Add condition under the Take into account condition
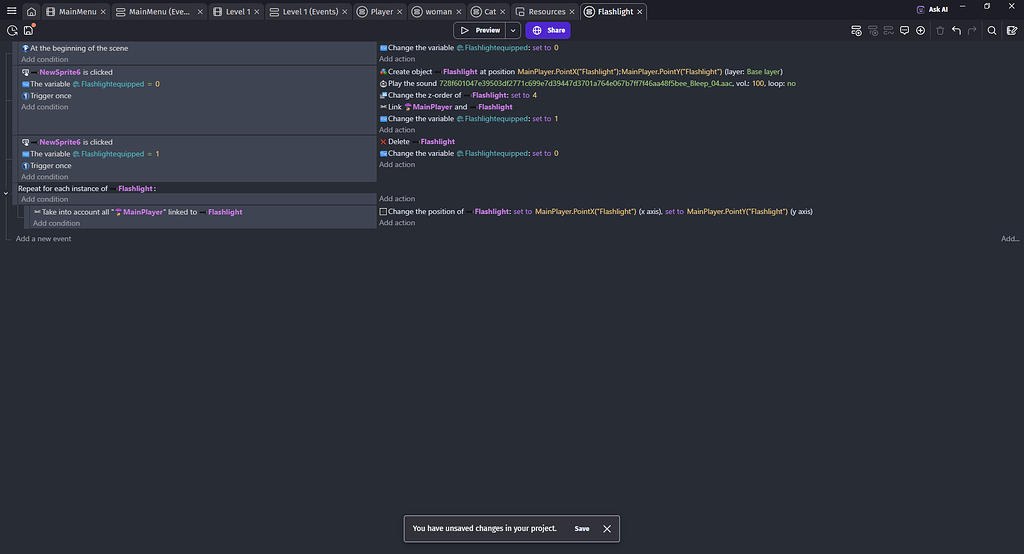This screenshot has height=554, width=1024. point(57,223)
